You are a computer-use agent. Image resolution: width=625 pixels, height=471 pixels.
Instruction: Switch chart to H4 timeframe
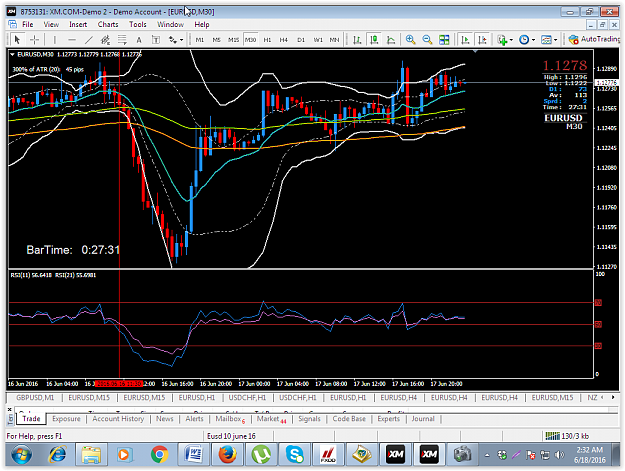coord(283,39)
